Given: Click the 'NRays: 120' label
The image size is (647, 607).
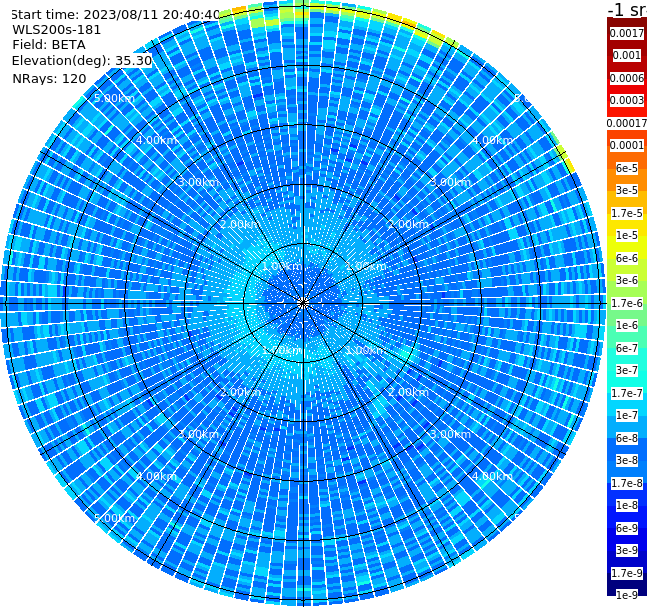Looking at the screenshot, I should [x=49, y=78].
